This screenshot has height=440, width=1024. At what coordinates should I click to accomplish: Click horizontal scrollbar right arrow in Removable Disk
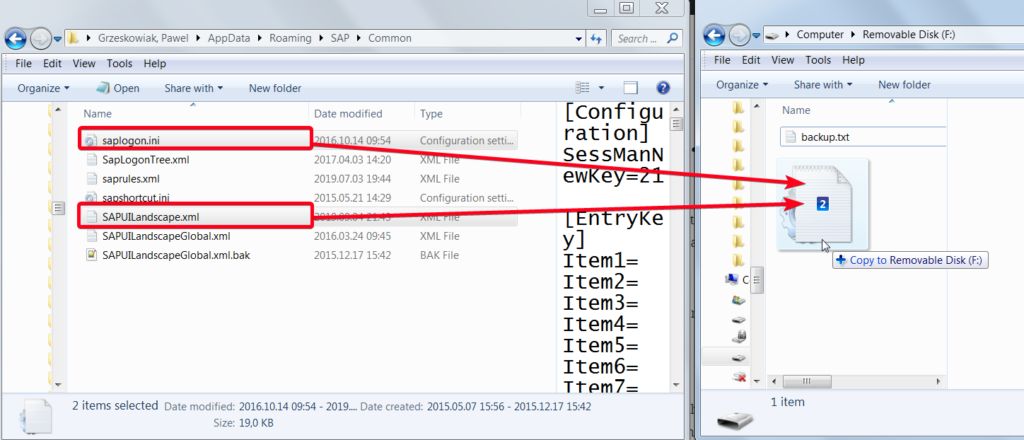click(939, 381)
